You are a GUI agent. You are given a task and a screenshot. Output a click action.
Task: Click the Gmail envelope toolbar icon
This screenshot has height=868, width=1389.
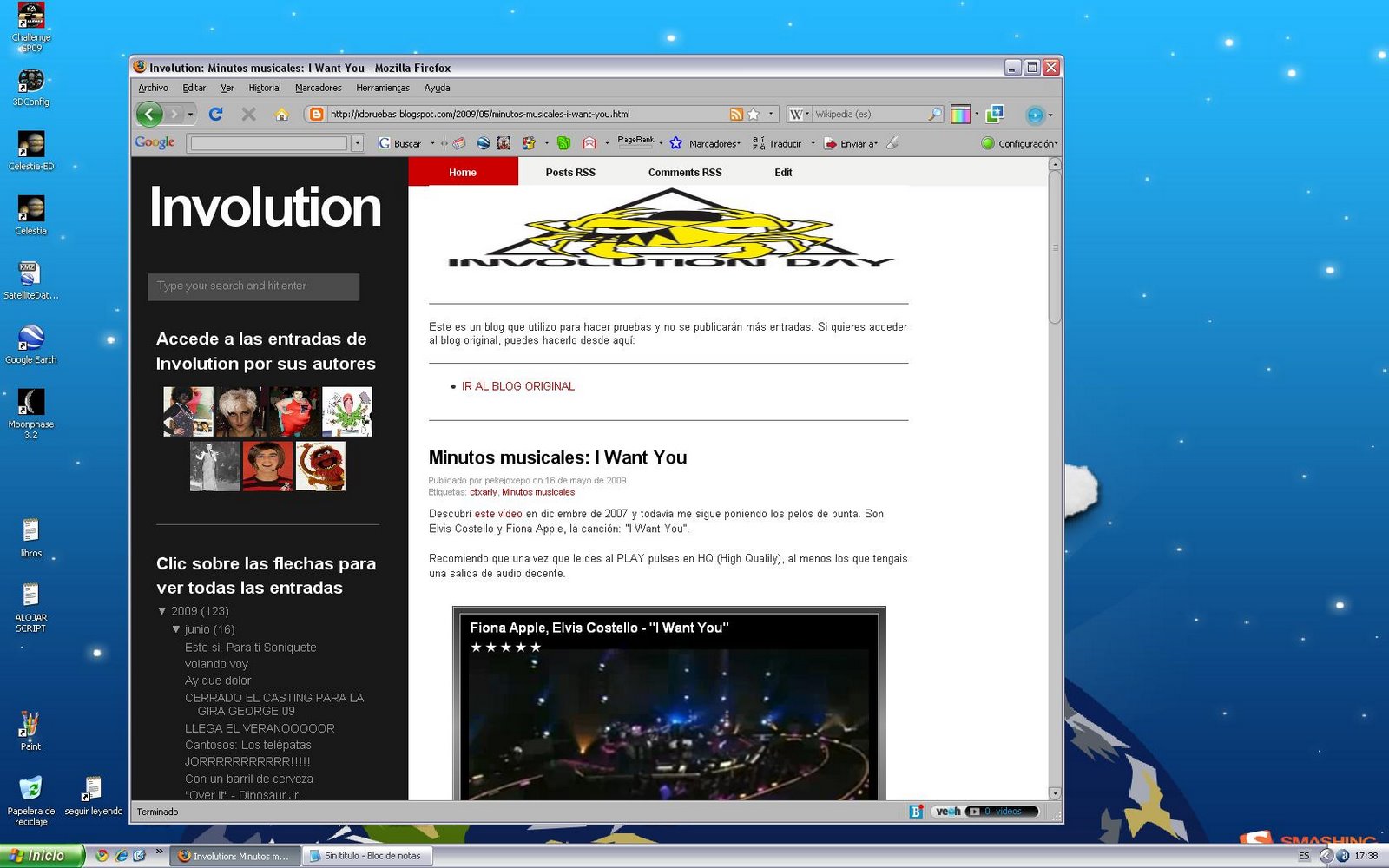coord(589,143)
